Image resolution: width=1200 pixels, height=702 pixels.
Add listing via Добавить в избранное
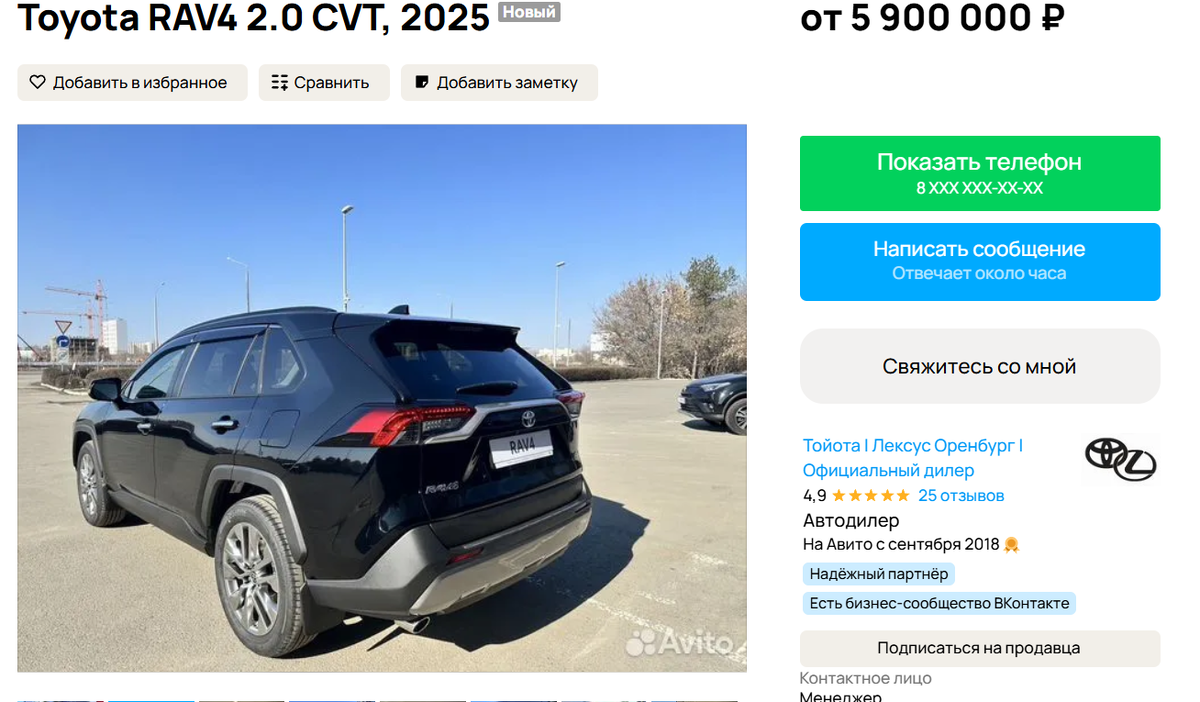click(x=132, y=82)
